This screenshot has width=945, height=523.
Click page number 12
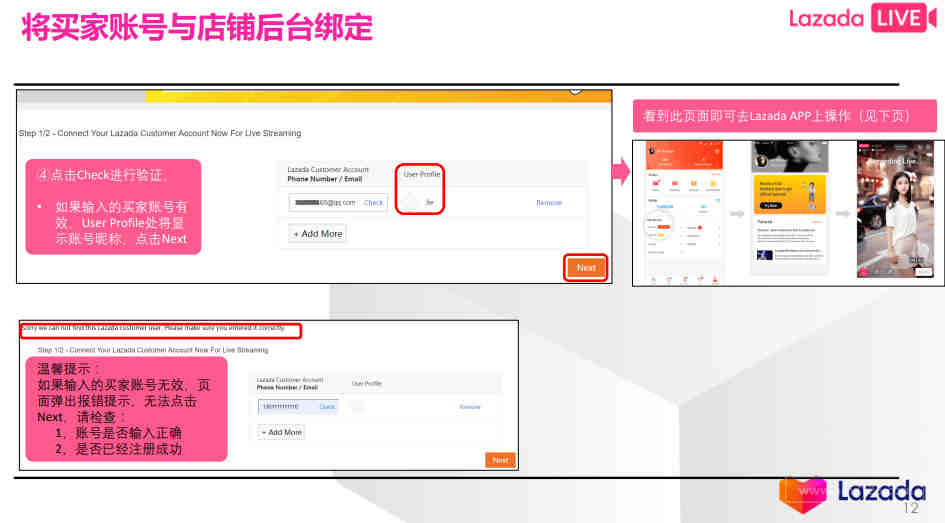tap(911, 508)
